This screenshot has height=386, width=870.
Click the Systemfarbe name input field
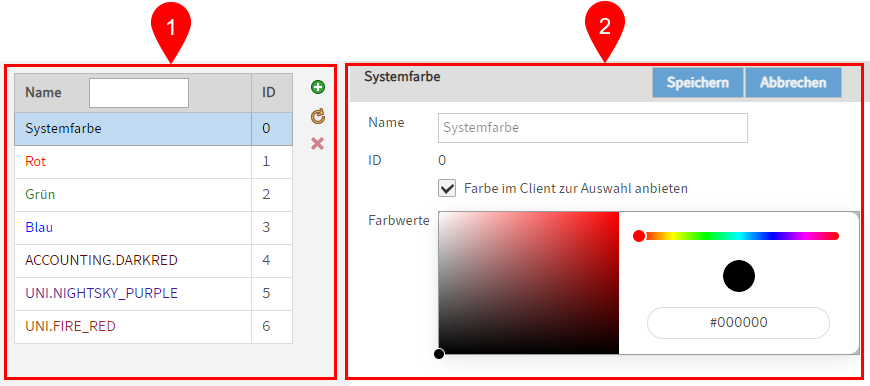(x=593, y=128)
